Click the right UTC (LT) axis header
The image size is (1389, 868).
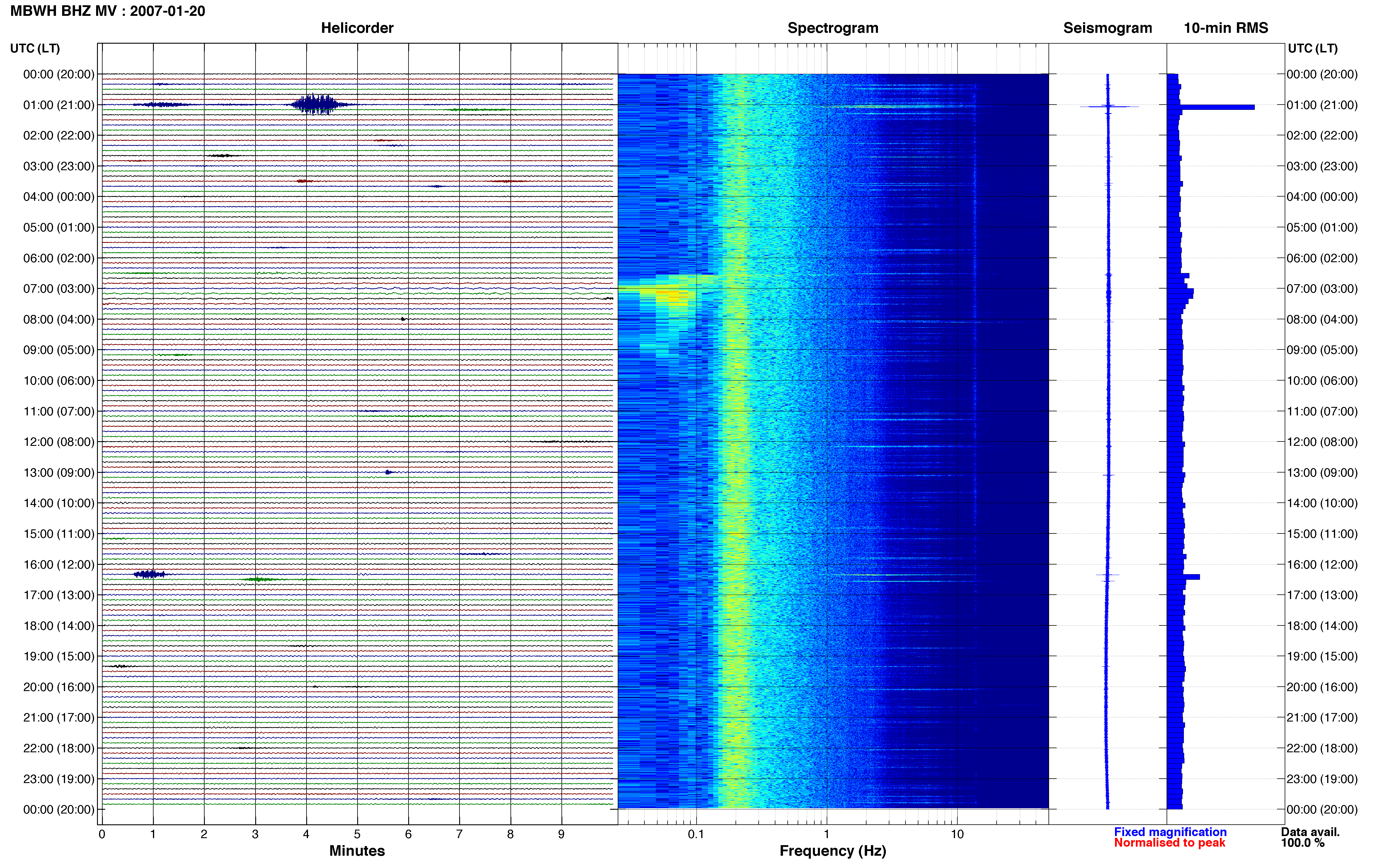coord(1313,48)
